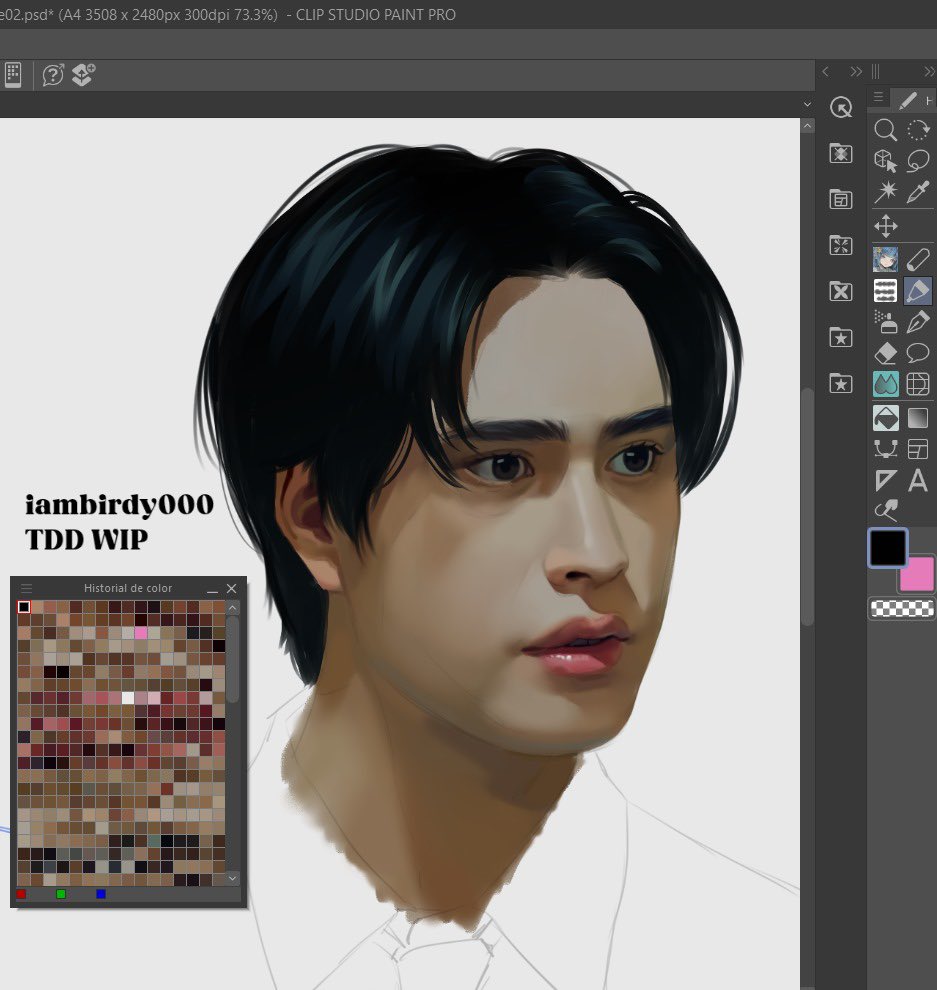The width and height of the screenshot is (937, 990).
Task: Select the Ruler triangle tool
Action: click(885, 480)
